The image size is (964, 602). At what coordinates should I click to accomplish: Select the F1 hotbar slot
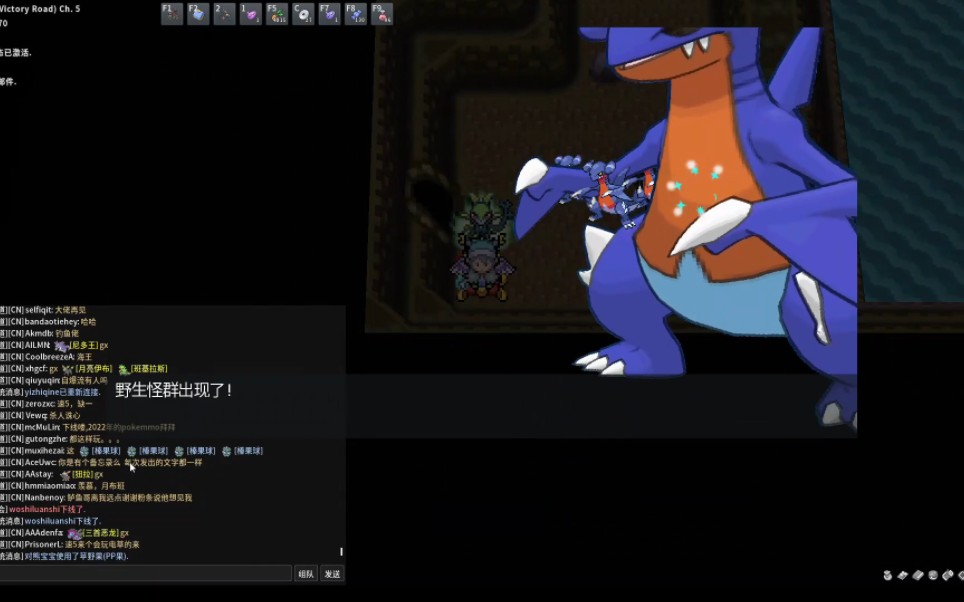pos(172,14)
